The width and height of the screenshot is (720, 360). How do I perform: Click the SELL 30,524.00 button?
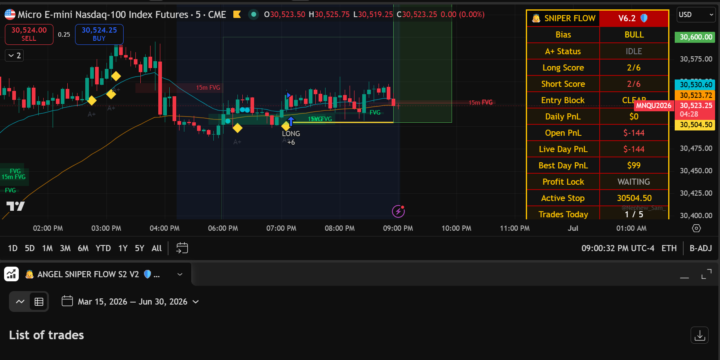(29, 34)
